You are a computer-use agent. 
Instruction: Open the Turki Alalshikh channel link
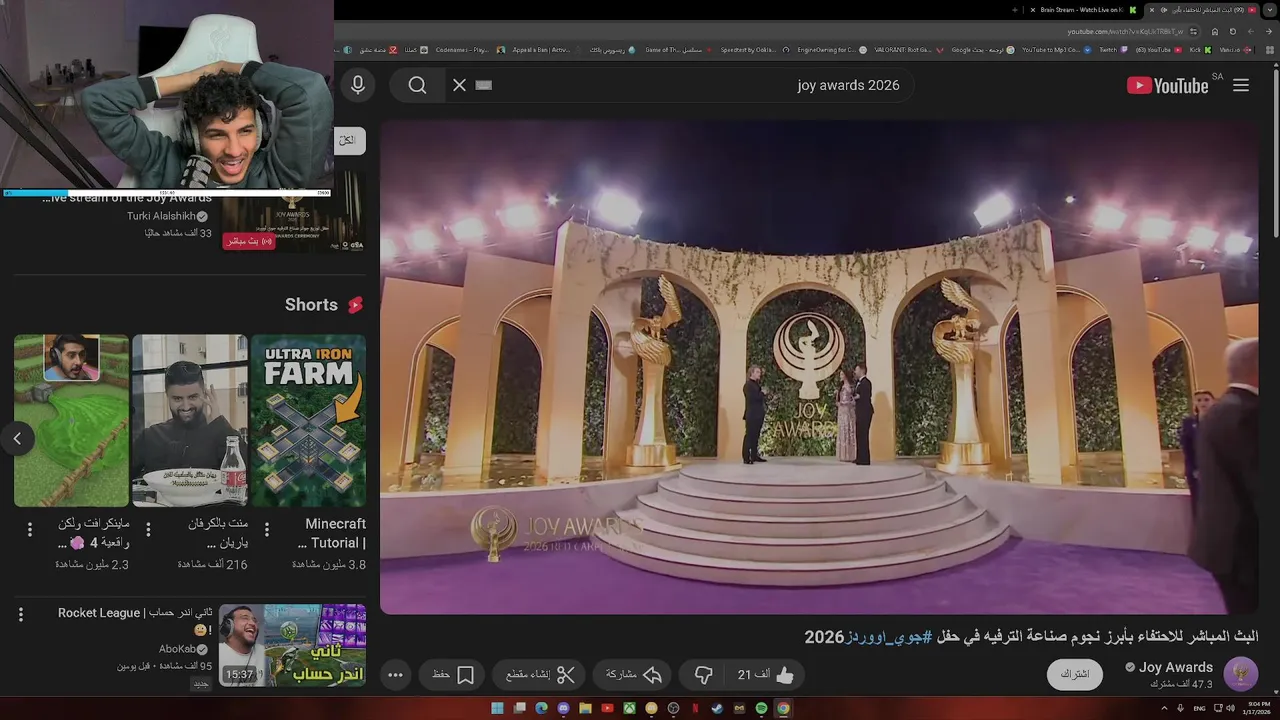160,216
